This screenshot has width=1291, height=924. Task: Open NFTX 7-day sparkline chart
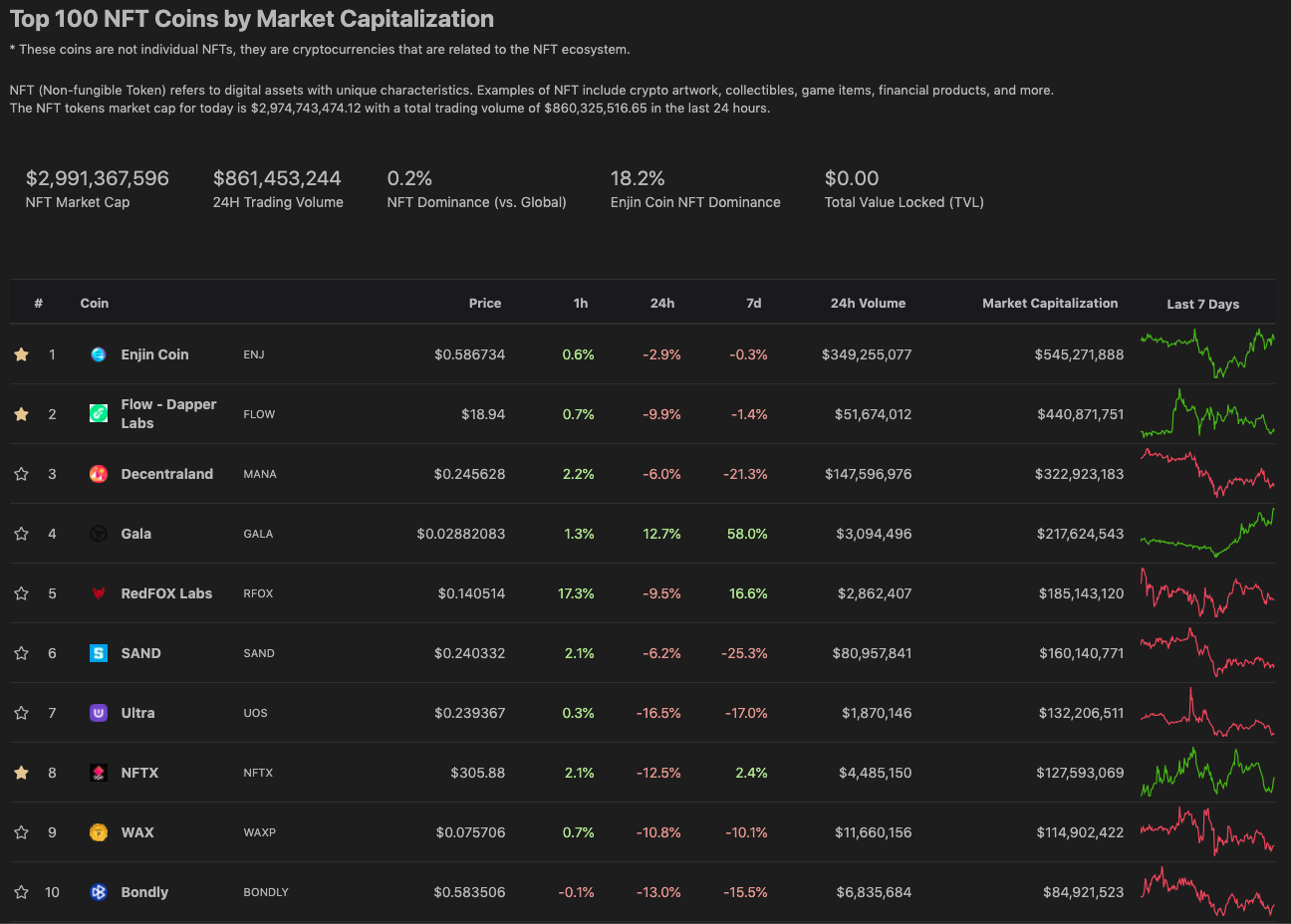[x=1207, y=772]
